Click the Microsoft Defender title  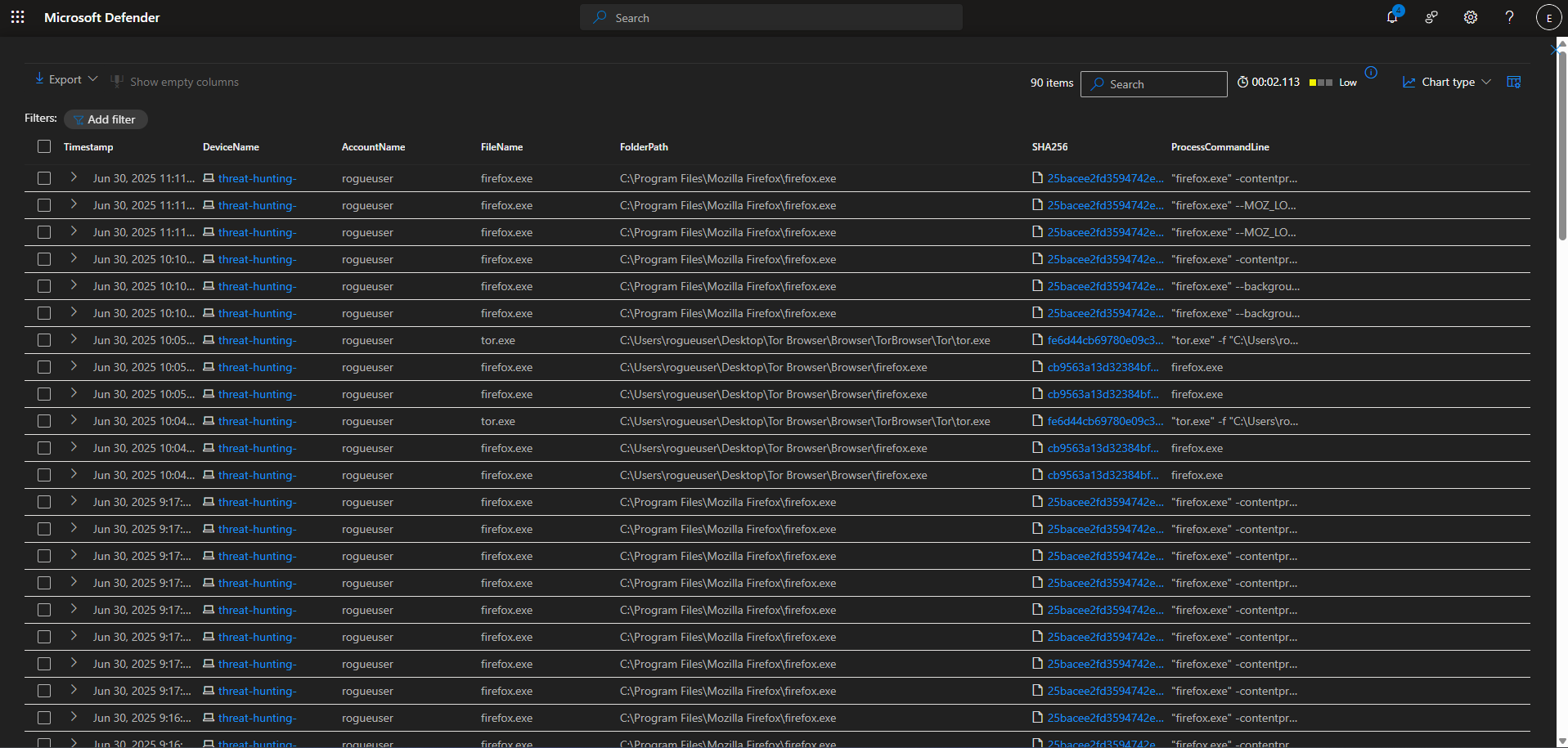101,17
